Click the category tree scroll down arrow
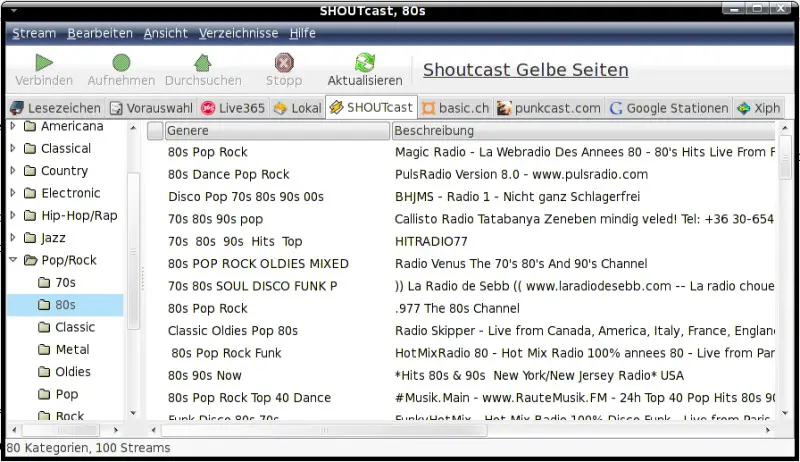 coord(133,414)
